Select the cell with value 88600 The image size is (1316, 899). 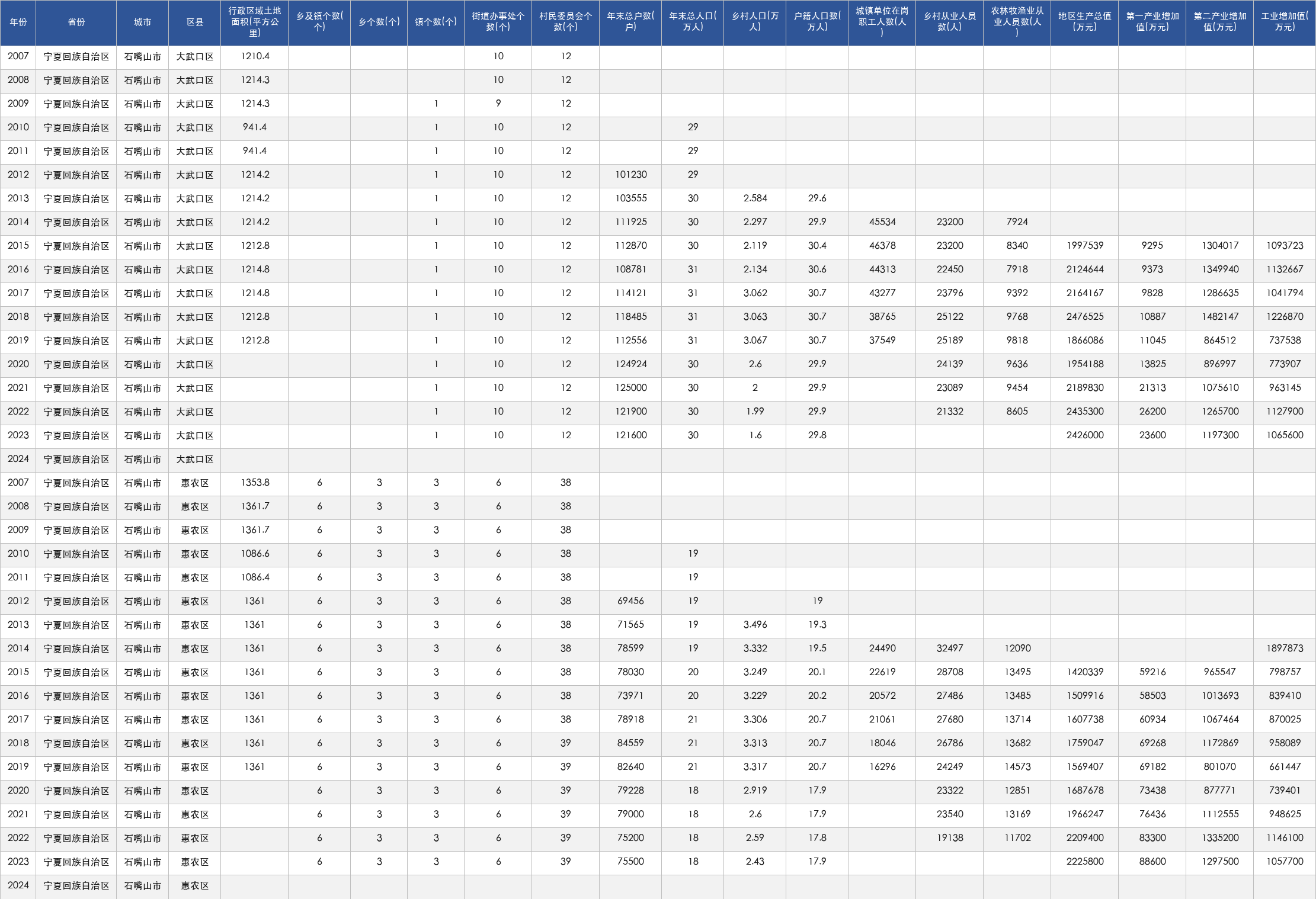(x=1152, y=862)
